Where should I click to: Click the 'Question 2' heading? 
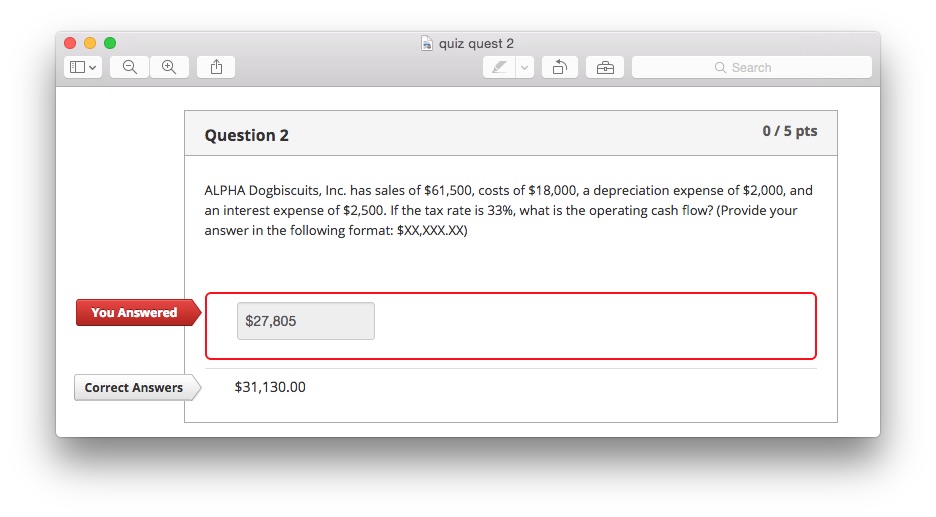click(246, 135)
